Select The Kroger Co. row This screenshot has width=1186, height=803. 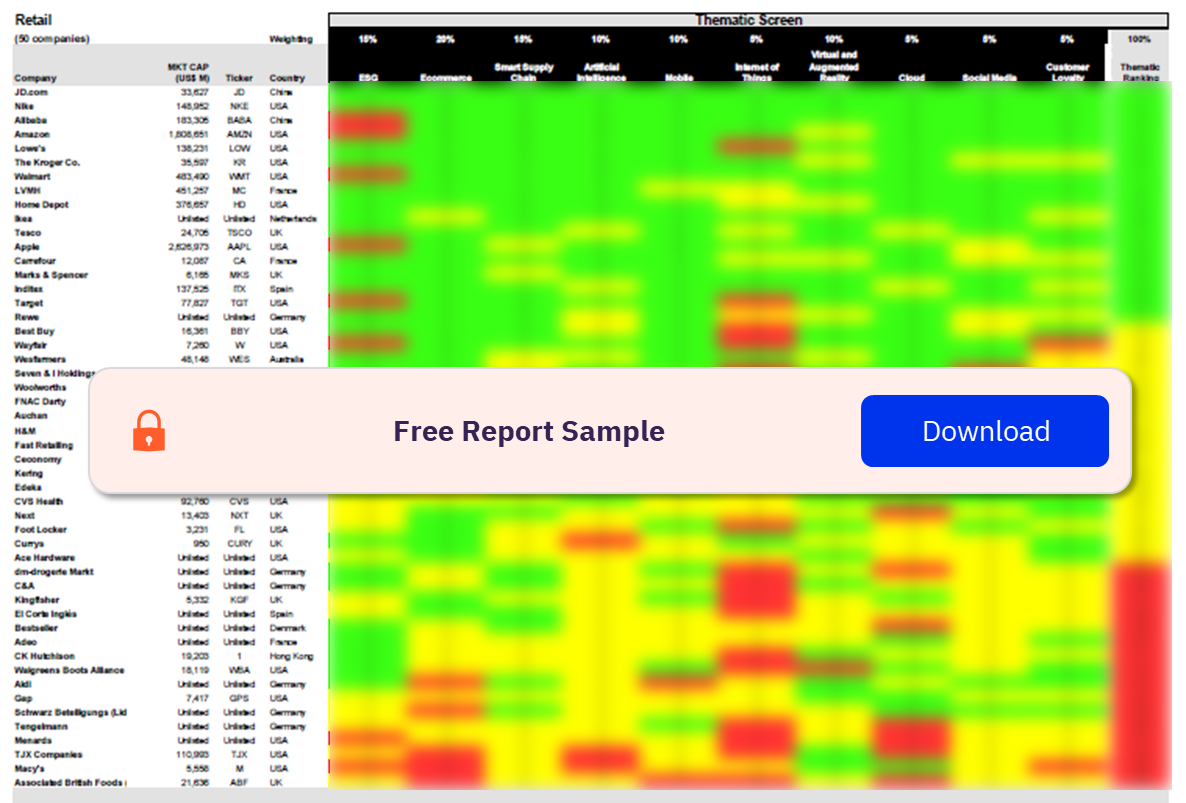170,163
